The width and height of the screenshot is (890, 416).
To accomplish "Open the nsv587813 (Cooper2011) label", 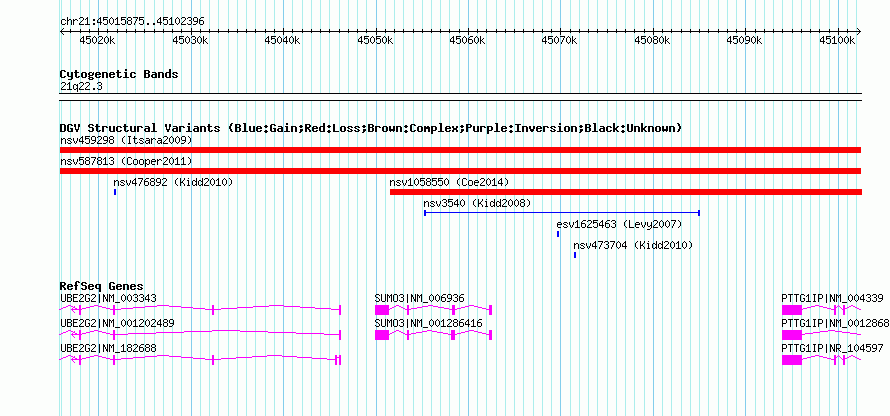I will (126, 161).
